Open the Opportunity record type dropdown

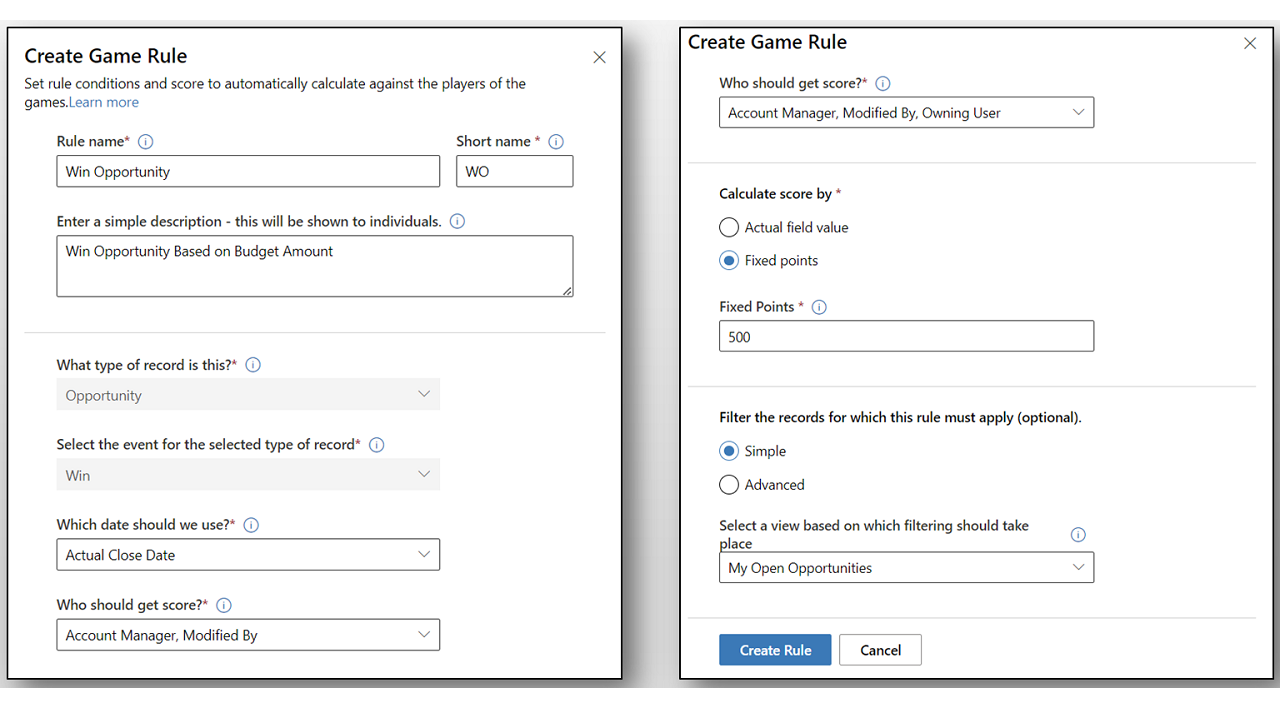point(248,395)
